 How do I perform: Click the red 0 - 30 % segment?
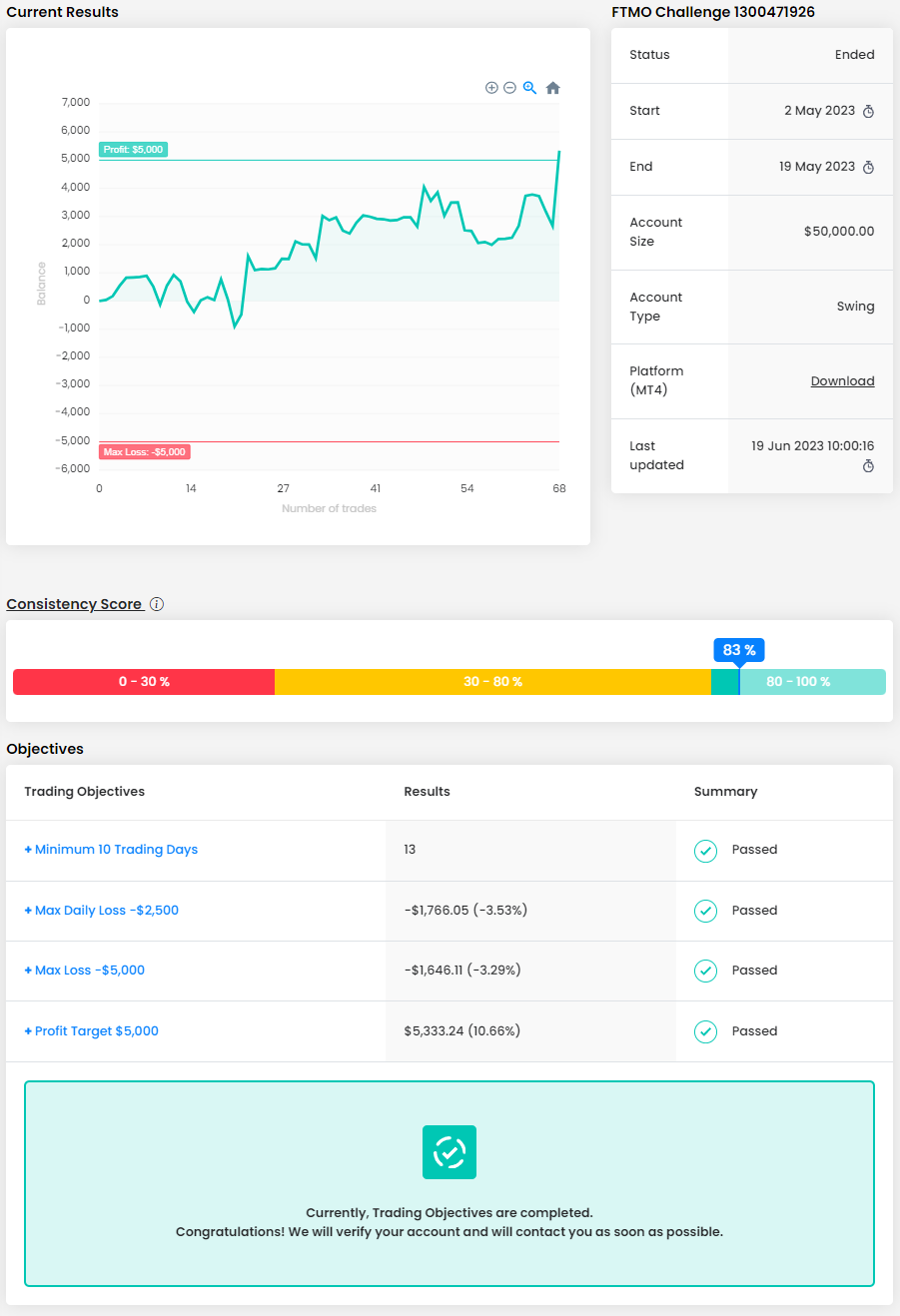pyautogui.click(x=144, y=682)
